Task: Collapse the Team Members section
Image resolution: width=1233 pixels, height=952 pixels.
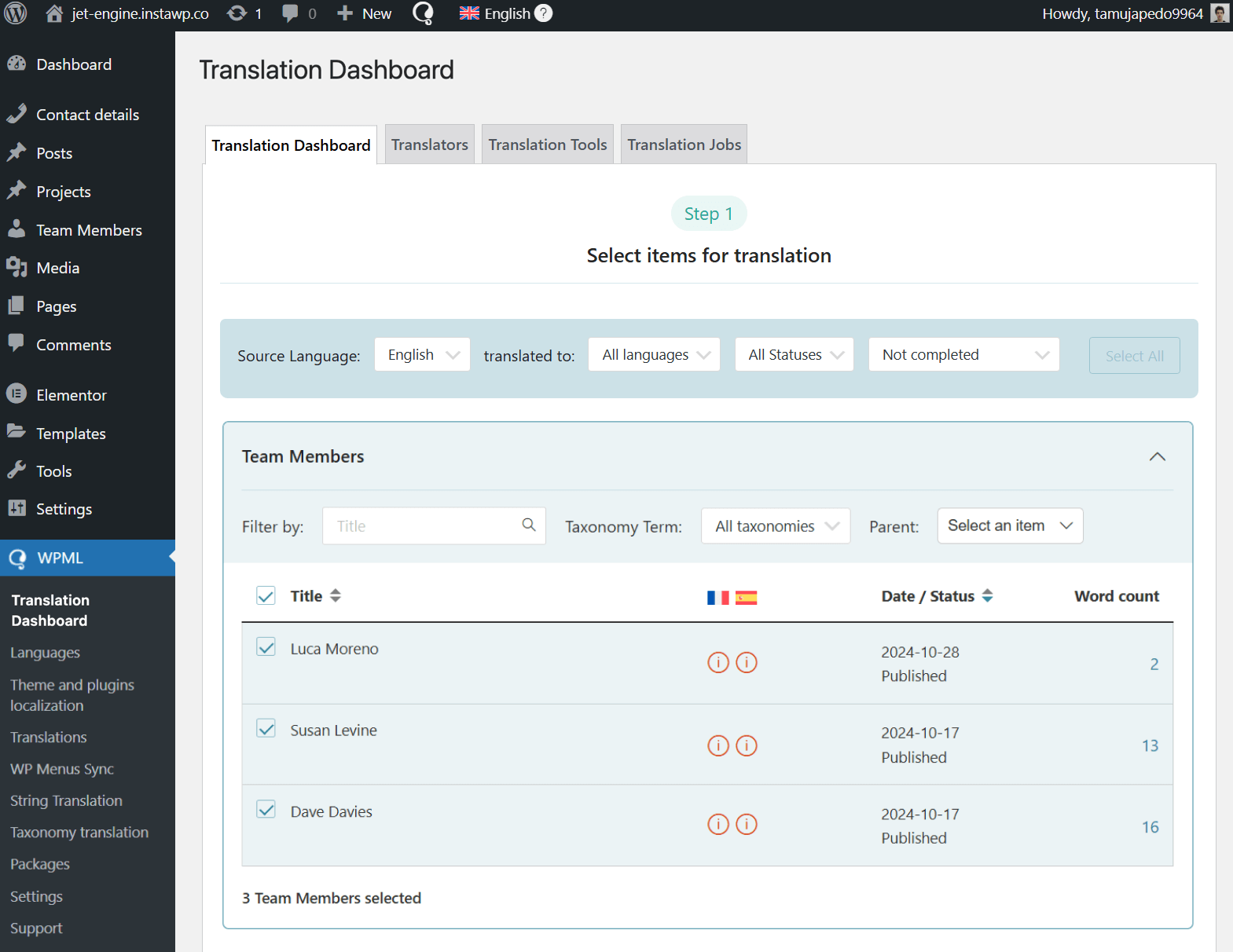Action: pyautogui.click(x=1157, y=456)
